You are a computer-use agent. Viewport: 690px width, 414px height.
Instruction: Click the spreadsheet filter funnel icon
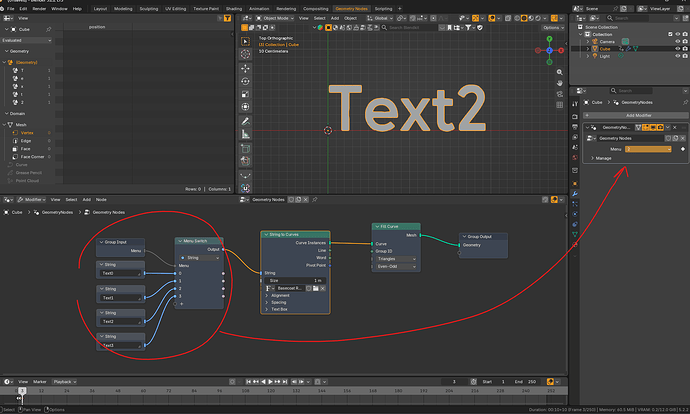228,18
